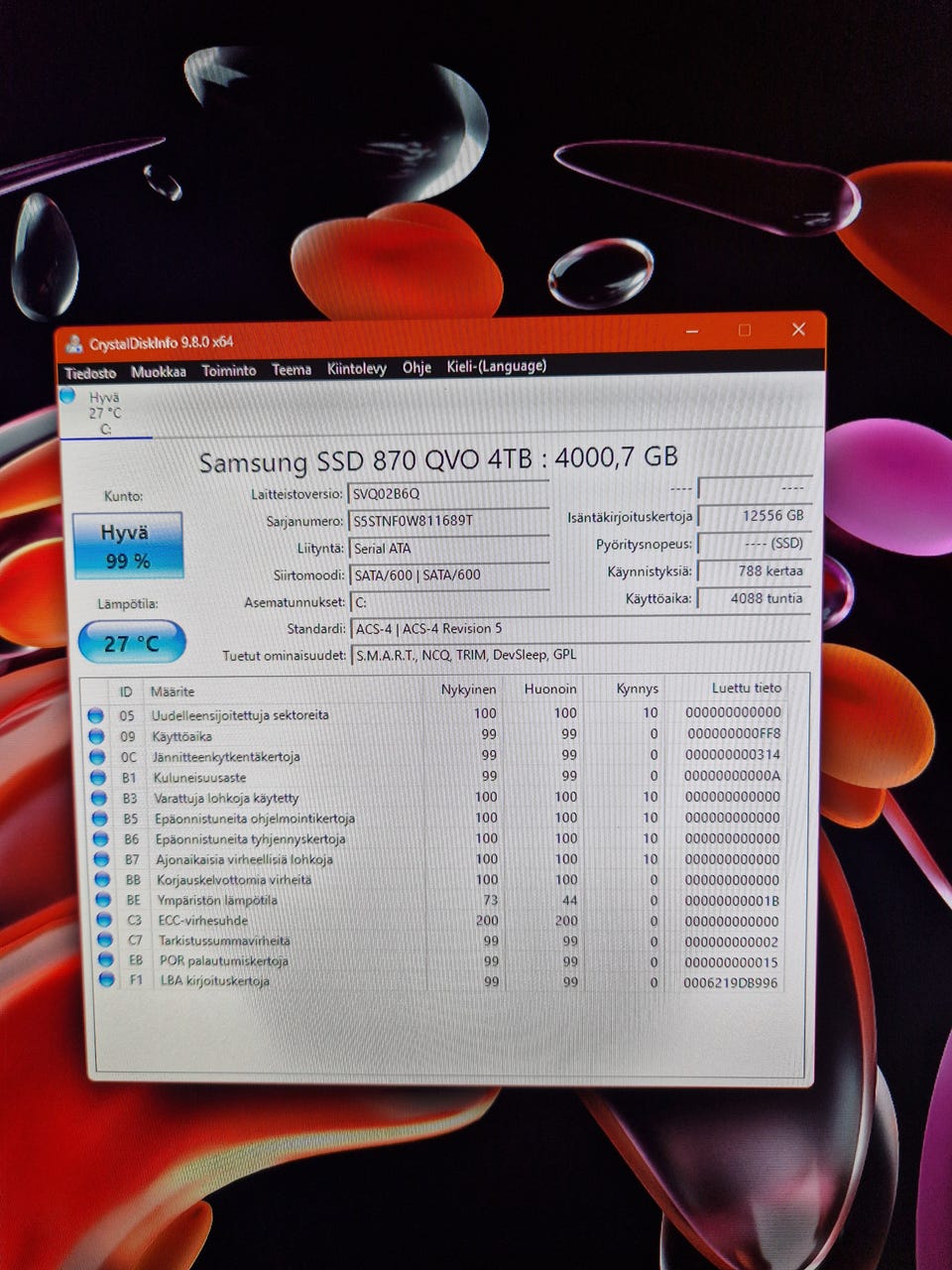Select the Ympäristön lämpötila row text
This screenshot has height=1270, width=952.
pyautogui.click(x=217, y=900)
